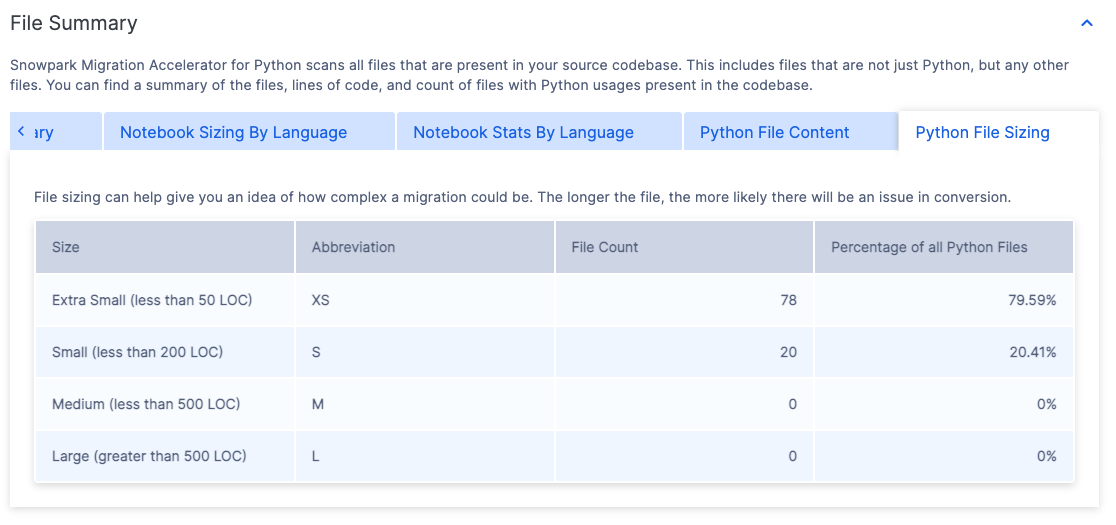This screenshot has height=525, width=1116.
Task: Click the File Summary heading
Action: pos(74,23)
